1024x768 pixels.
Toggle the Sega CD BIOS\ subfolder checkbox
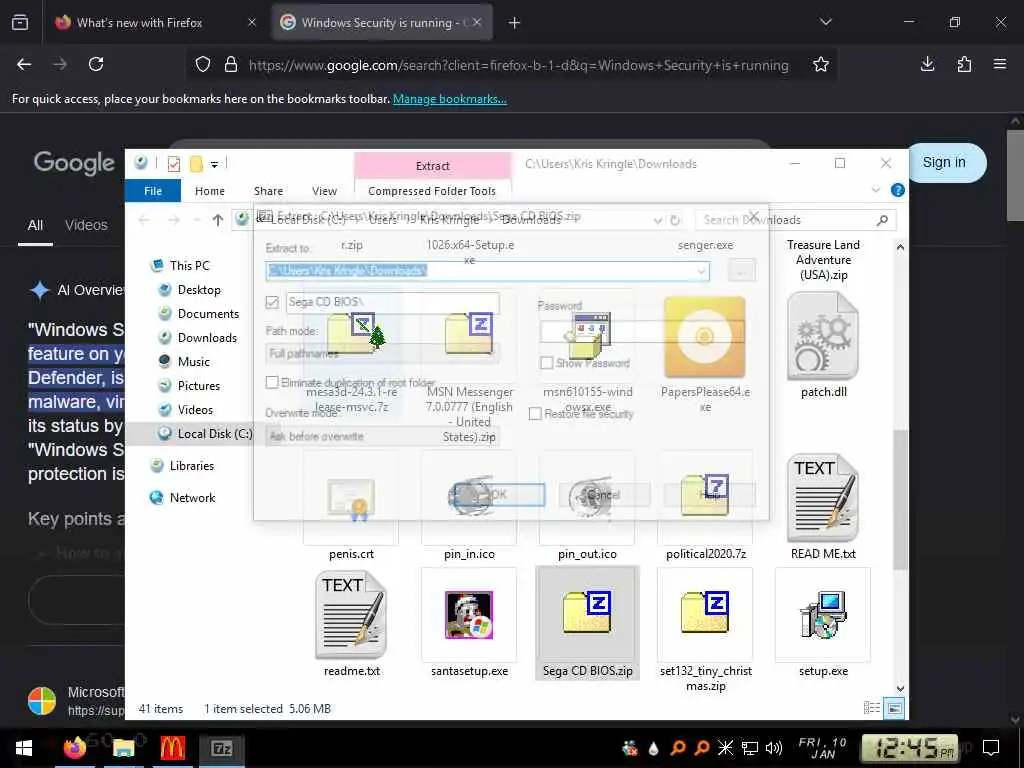[x=272, y=302]
